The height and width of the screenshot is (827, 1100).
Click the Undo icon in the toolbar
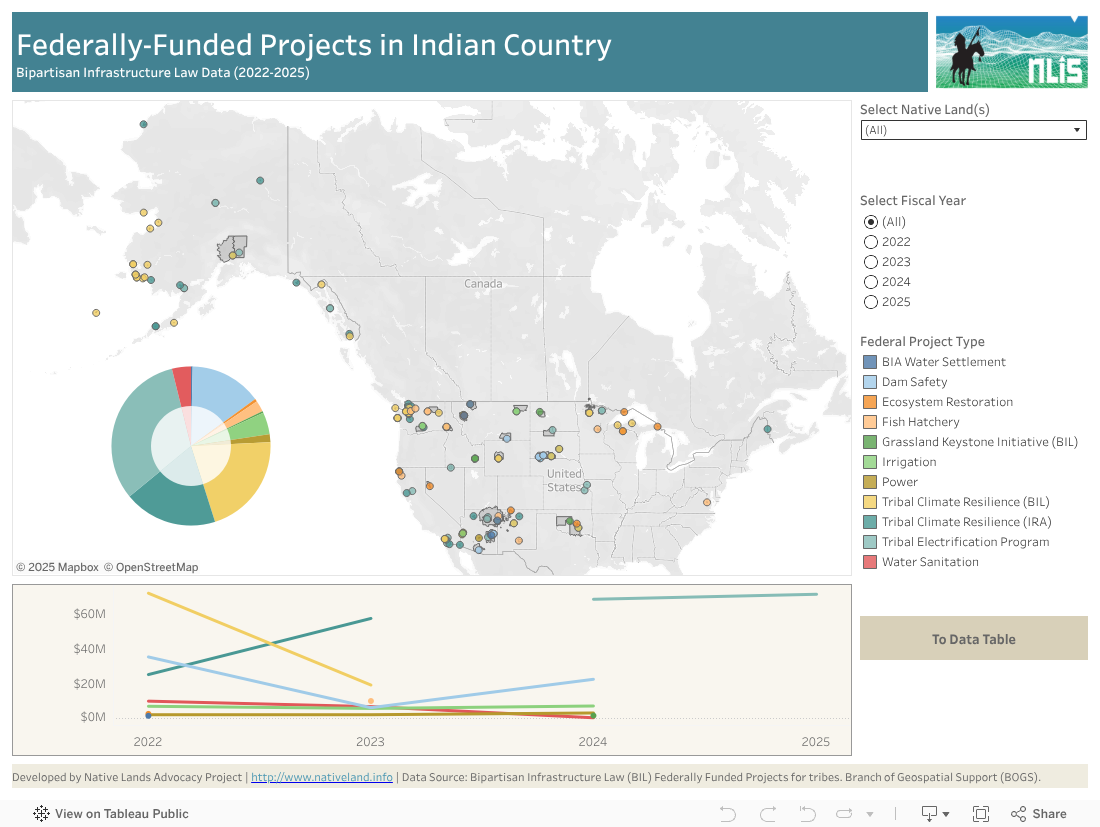pyautogui.click(x=728, y=814)
